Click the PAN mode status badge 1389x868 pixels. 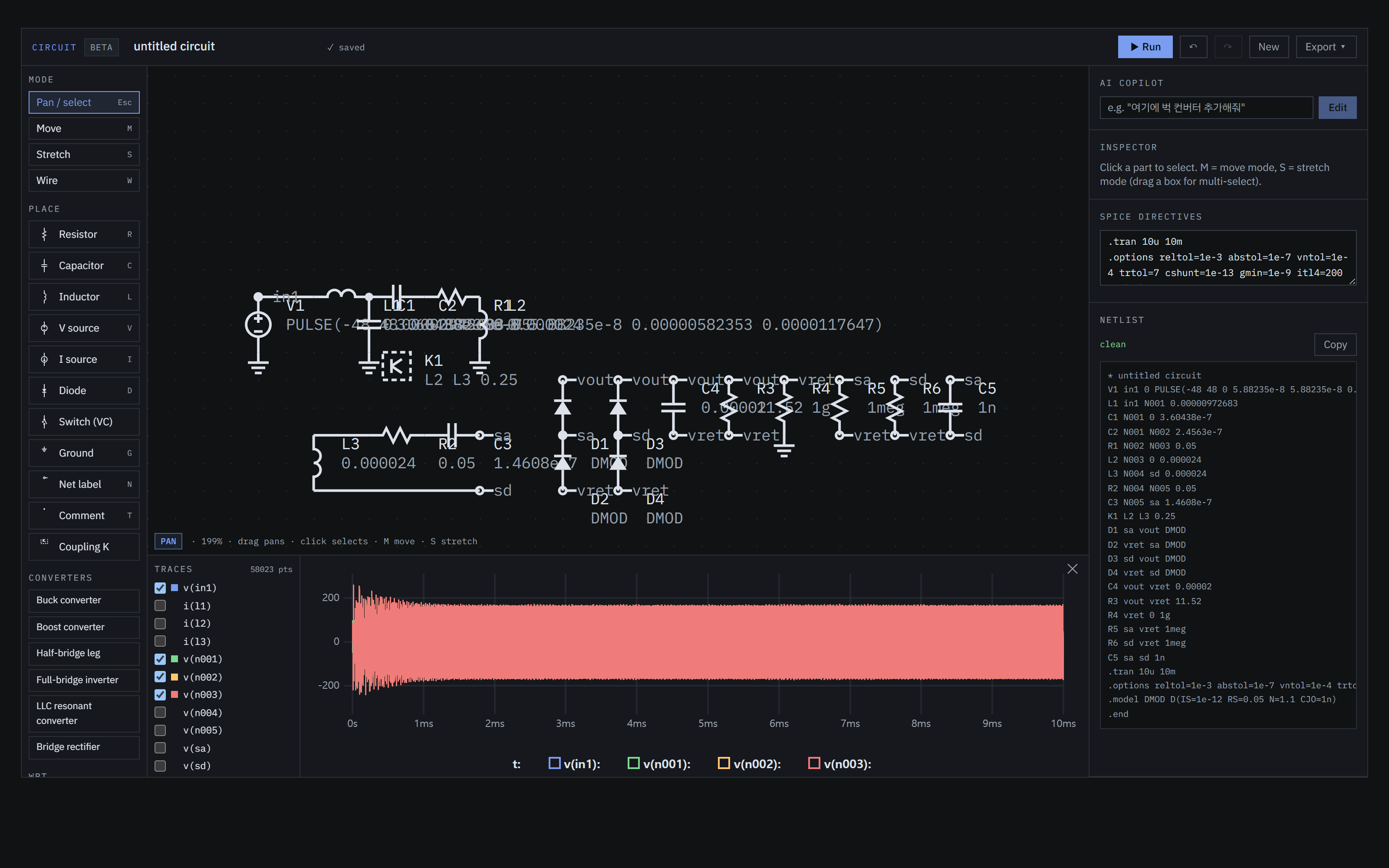(x=168, y=541)
